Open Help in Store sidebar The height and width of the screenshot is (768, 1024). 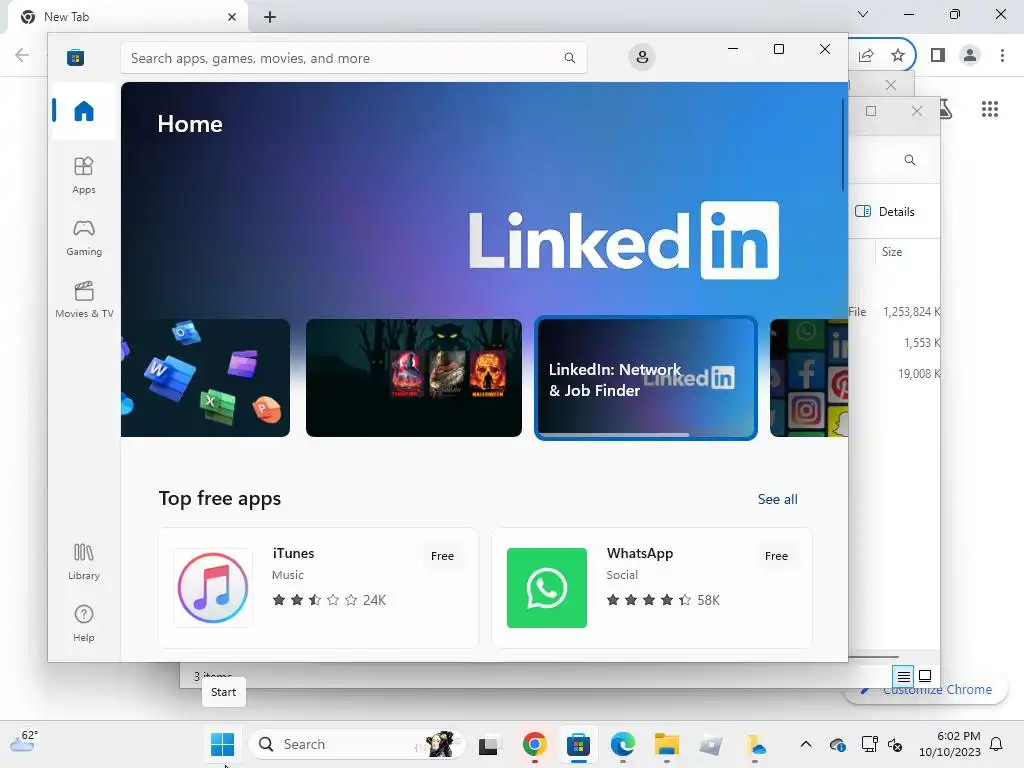[84, 623]
